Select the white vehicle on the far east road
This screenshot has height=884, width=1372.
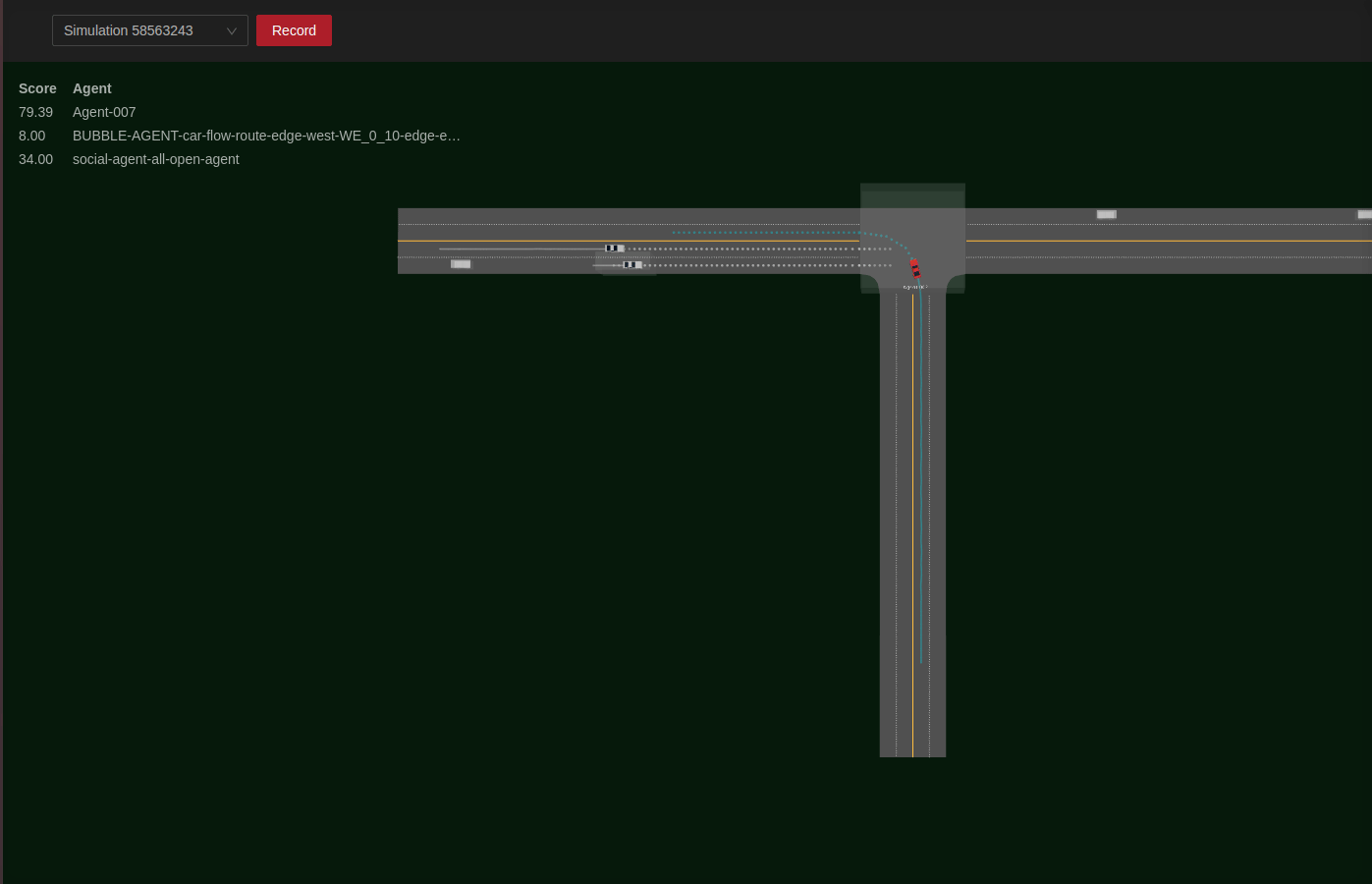1107,213
